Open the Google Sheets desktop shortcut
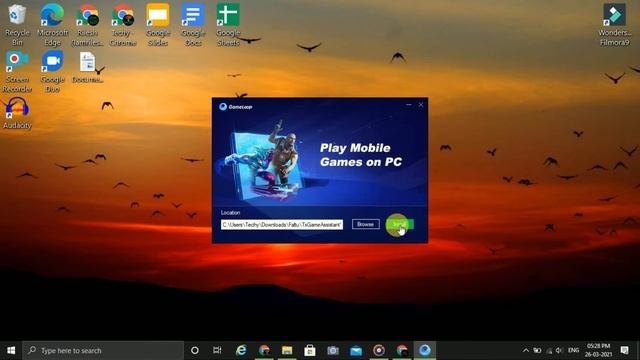This screenshot has width=640, height=360. pyautogui.click(x=228, y=24)
